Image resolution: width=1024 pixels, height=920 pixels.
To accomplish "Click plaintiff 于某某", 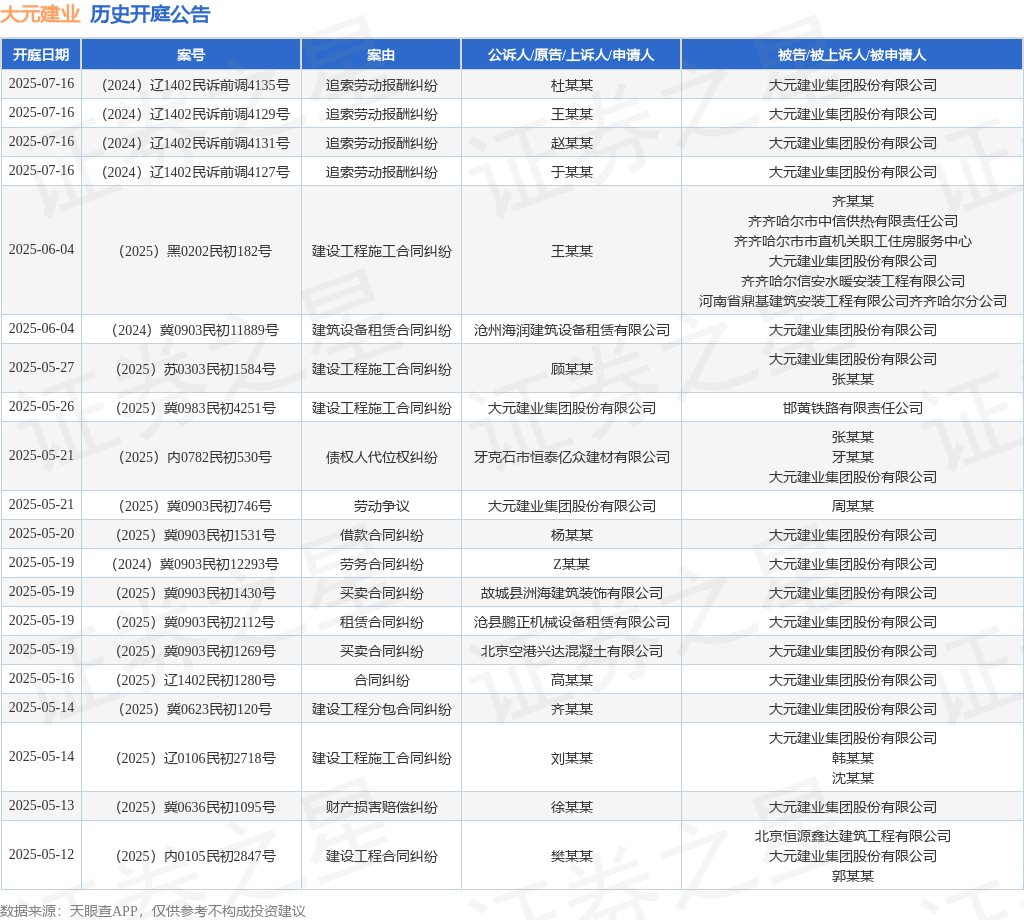I will [x=571, y=172].
